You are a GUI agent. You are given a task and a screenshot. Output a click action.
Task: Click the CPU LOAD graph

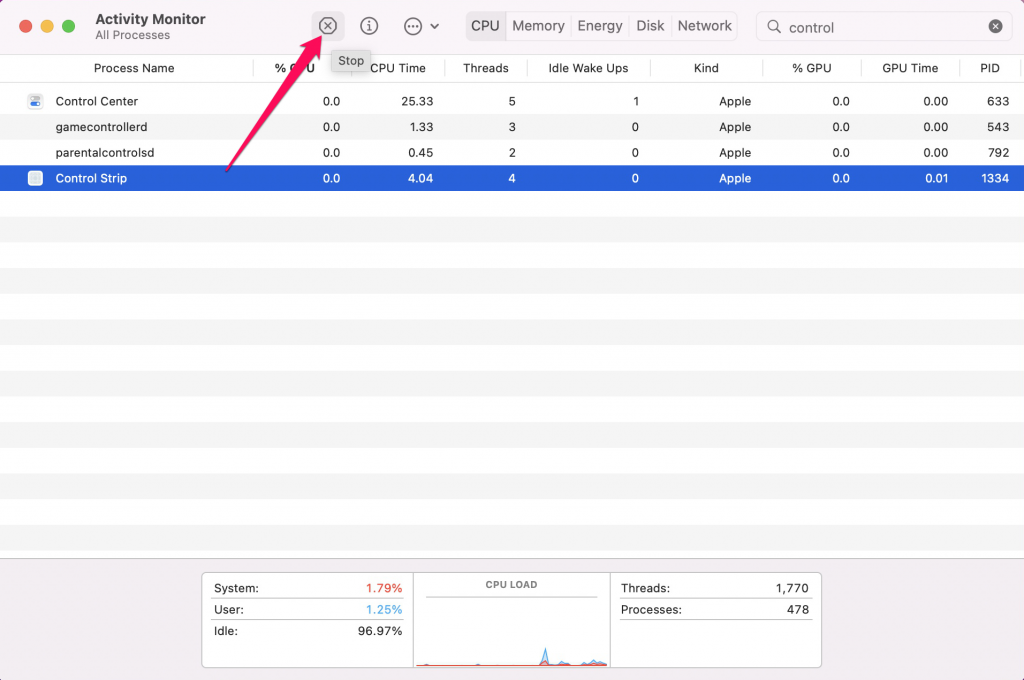(511, 630)
